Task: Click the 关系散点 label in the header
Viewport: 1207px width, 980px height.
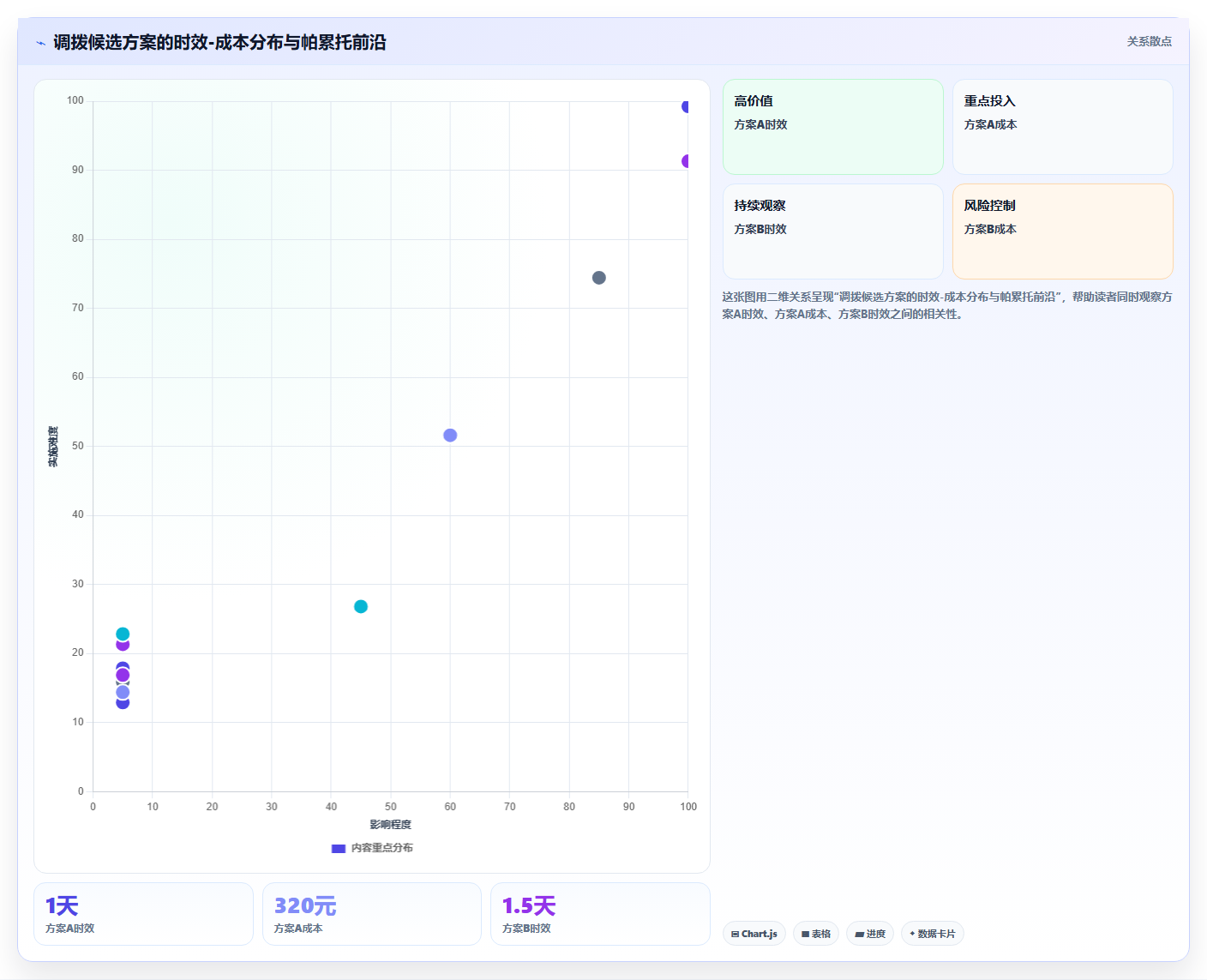Action: point(1149,41)
